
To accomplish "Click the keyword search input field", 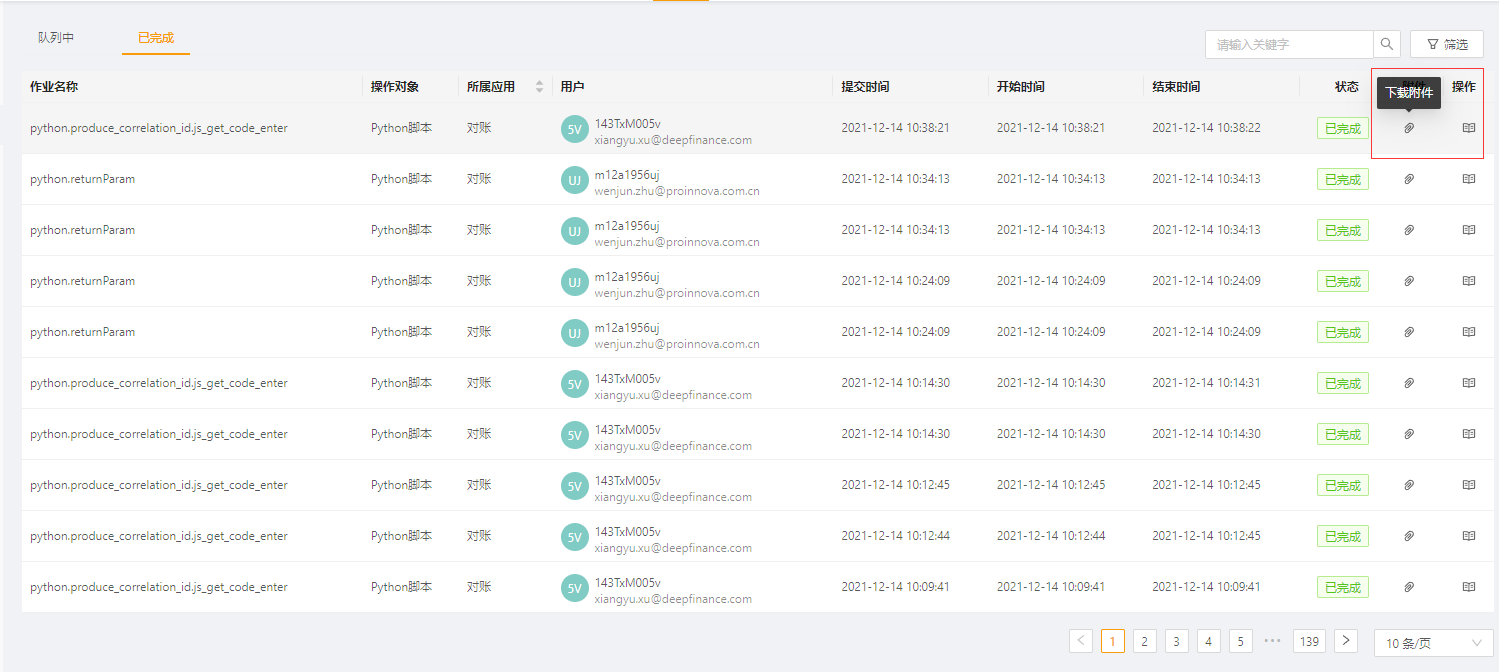I will click(x=1290, y=44).
